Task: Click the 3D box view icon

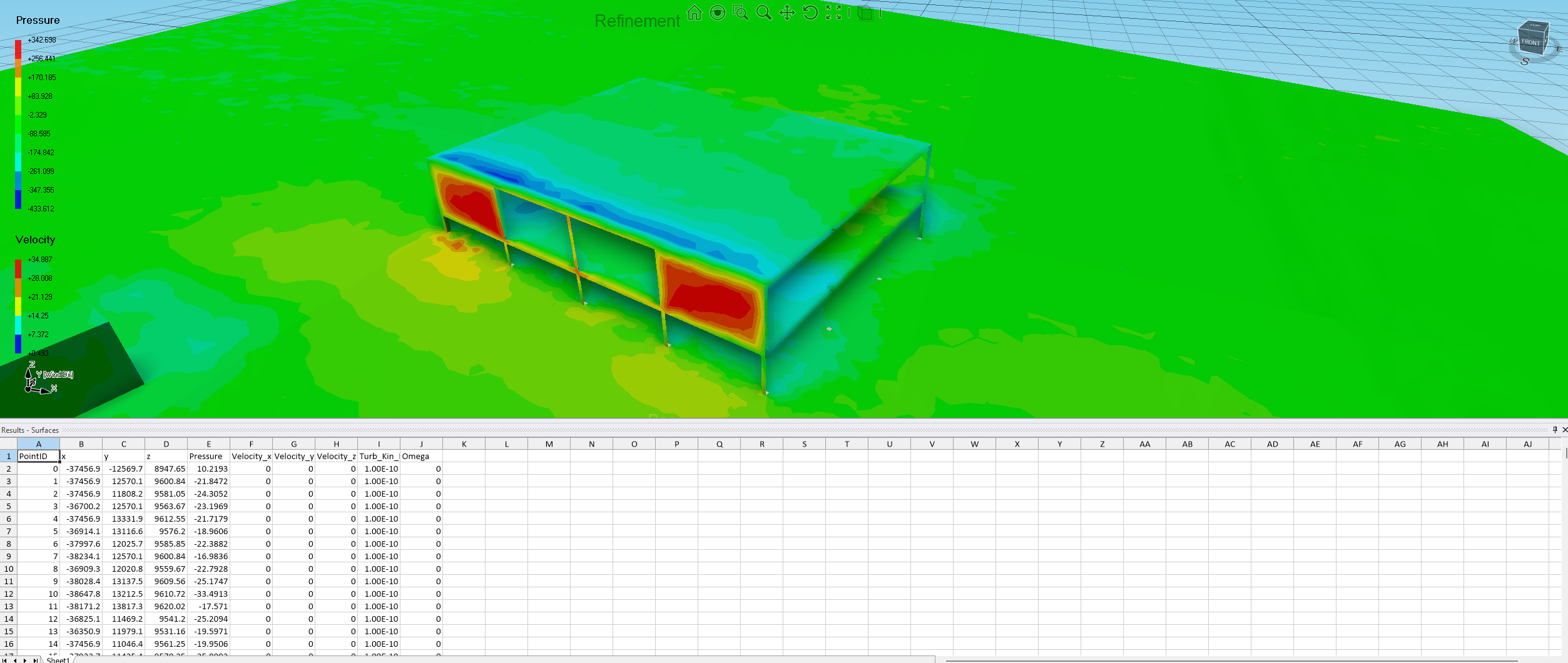Action: (x=865, y=13)
